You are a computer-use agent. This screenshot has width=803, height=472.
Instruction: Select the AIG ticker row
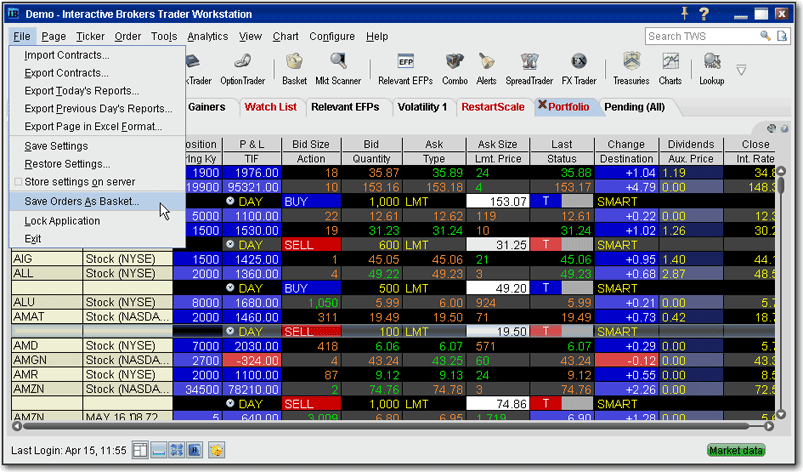point(46,259)
